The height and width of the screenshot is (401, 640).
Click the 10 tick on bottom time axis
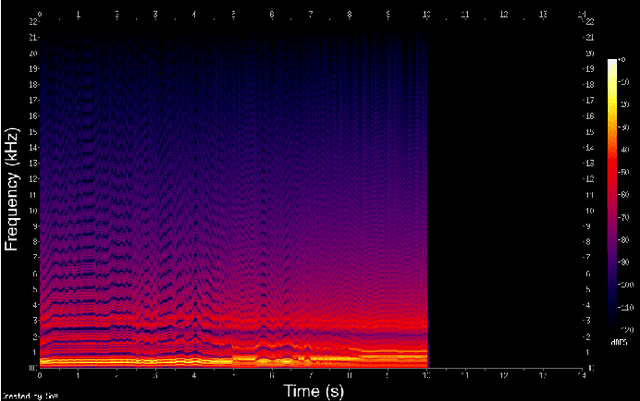pos(426,374)
